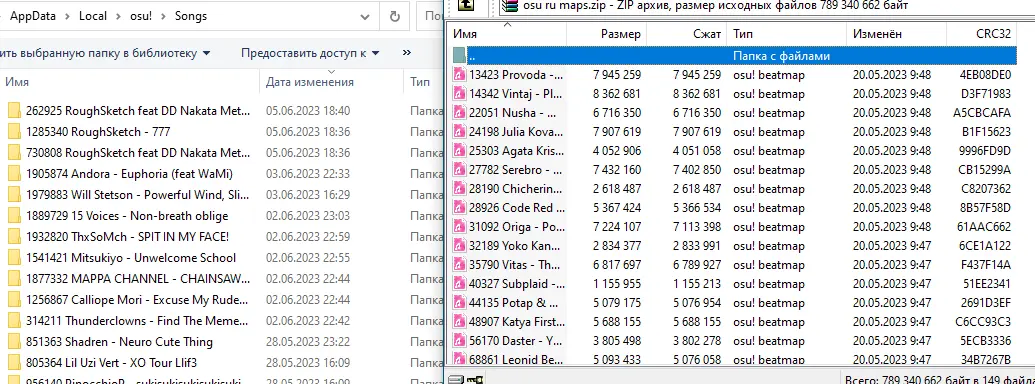Click the refresh button in Explorer address bar

[395, 16]
